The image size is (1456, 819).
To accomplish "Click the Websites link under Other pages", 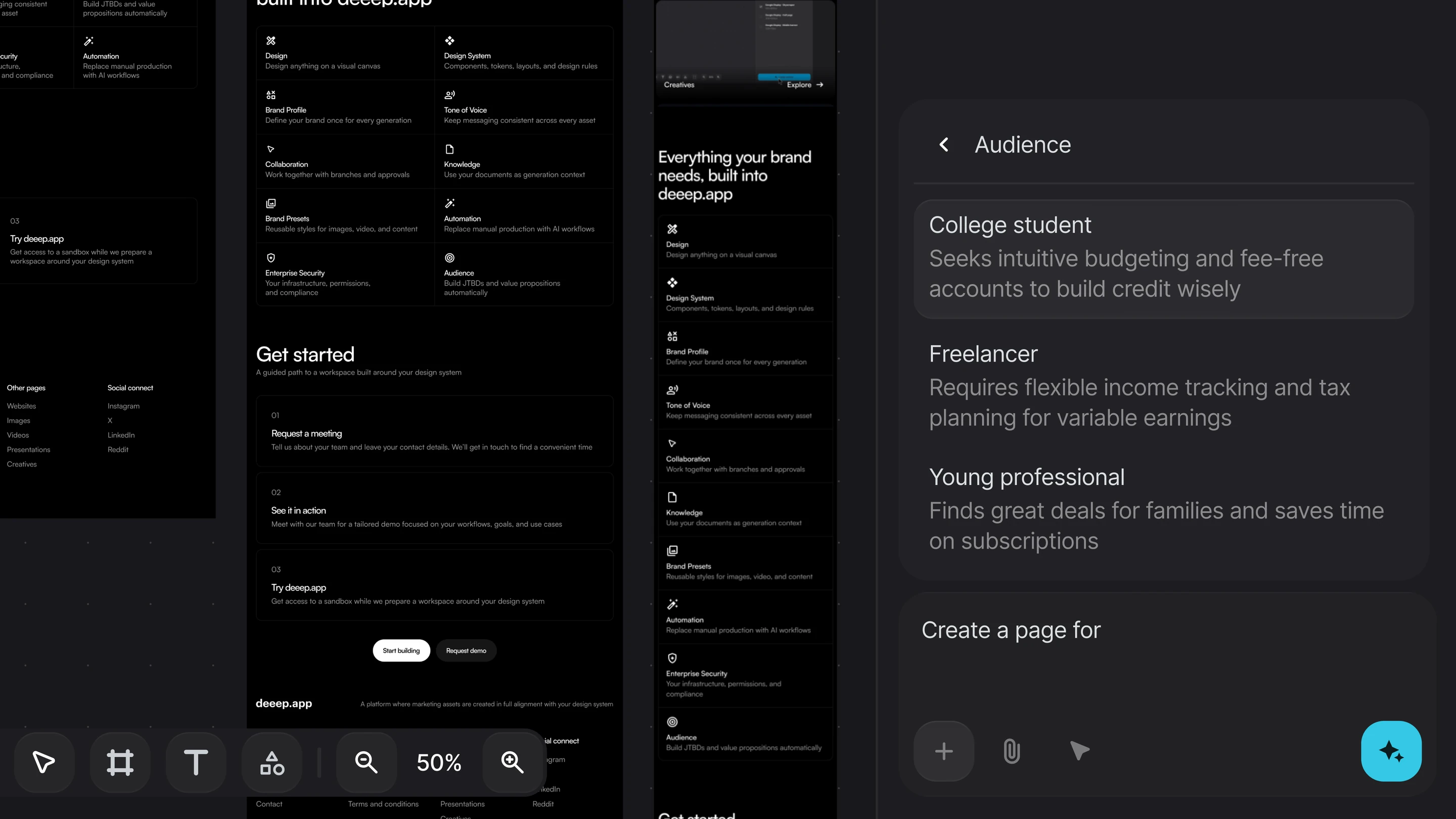I will point(21,406).
